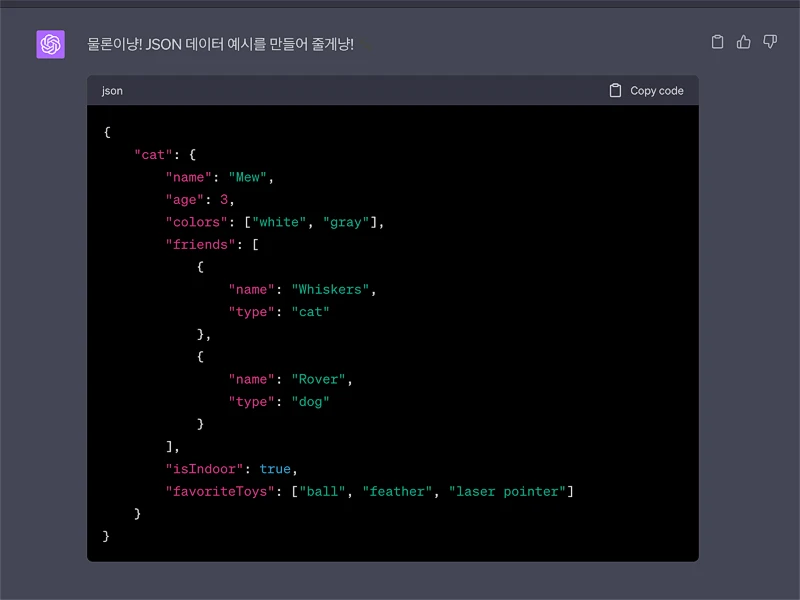Click the "white" string value
Viewport: 800px width, 600px height.
tap(279, 222)
